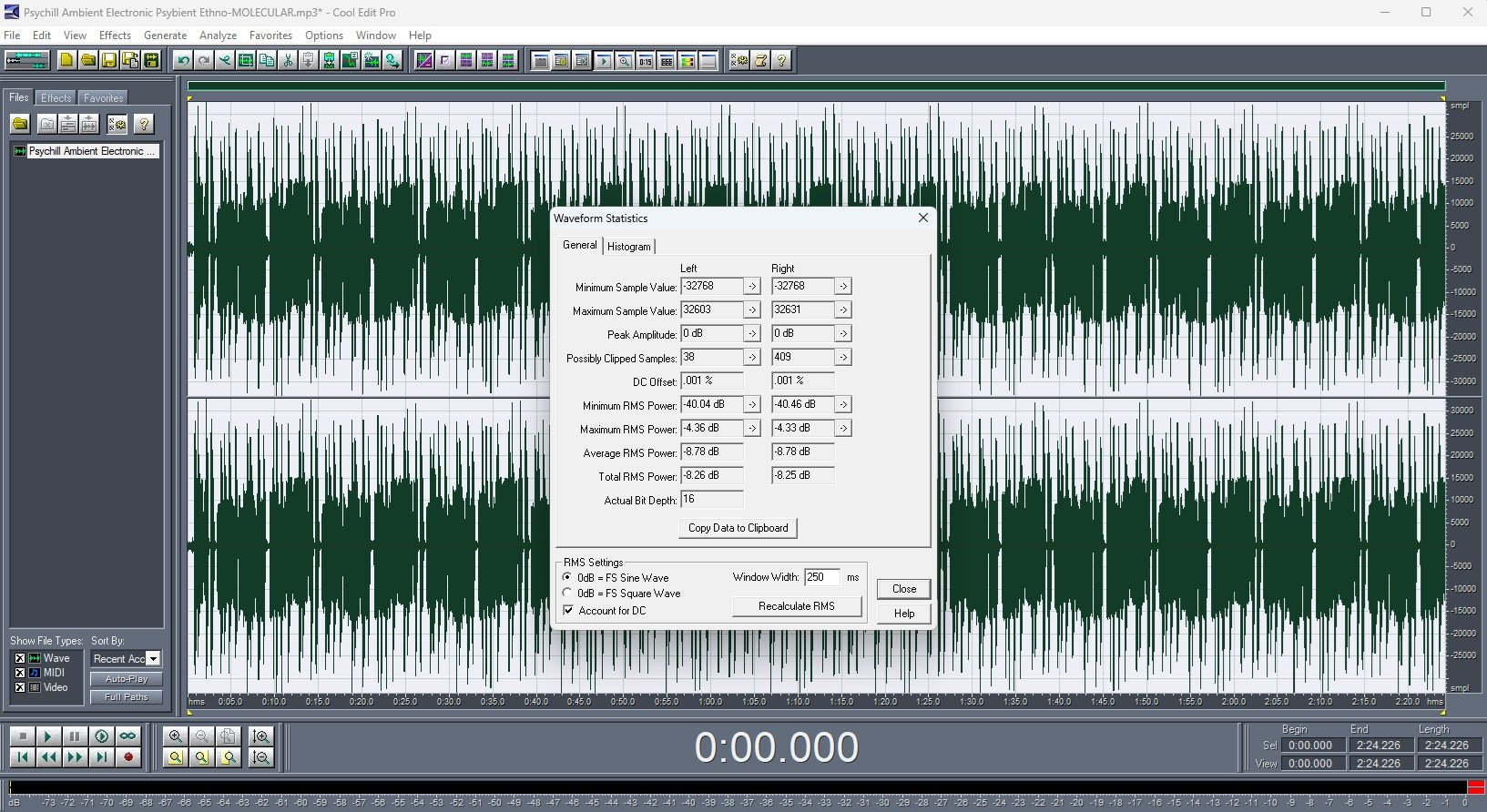Fast forward the playback cursor
This screenshot has height=812, width=1487.
point(75,756)
